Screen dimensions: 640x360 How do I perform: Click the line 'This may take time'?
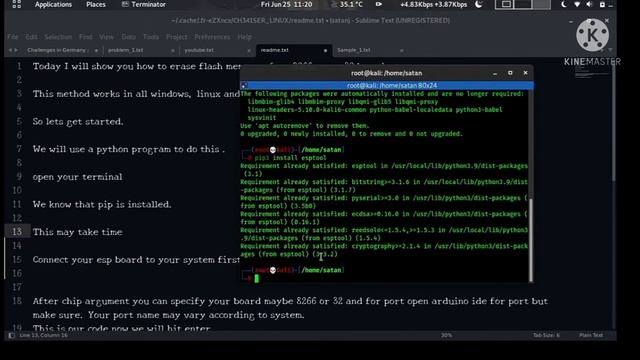click(78, 232)
